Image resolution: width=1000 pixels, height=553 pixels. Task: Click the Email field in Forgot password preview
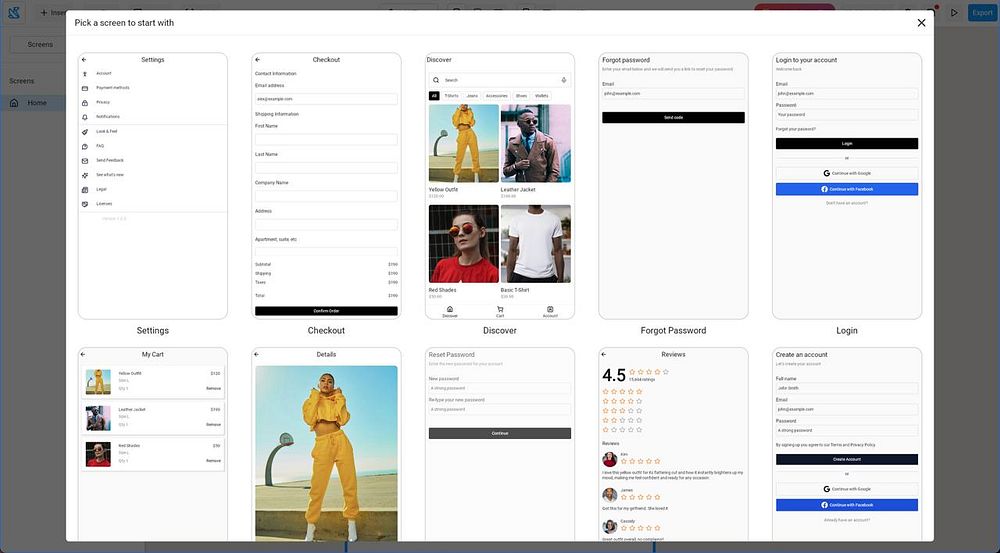click(673, 94)
